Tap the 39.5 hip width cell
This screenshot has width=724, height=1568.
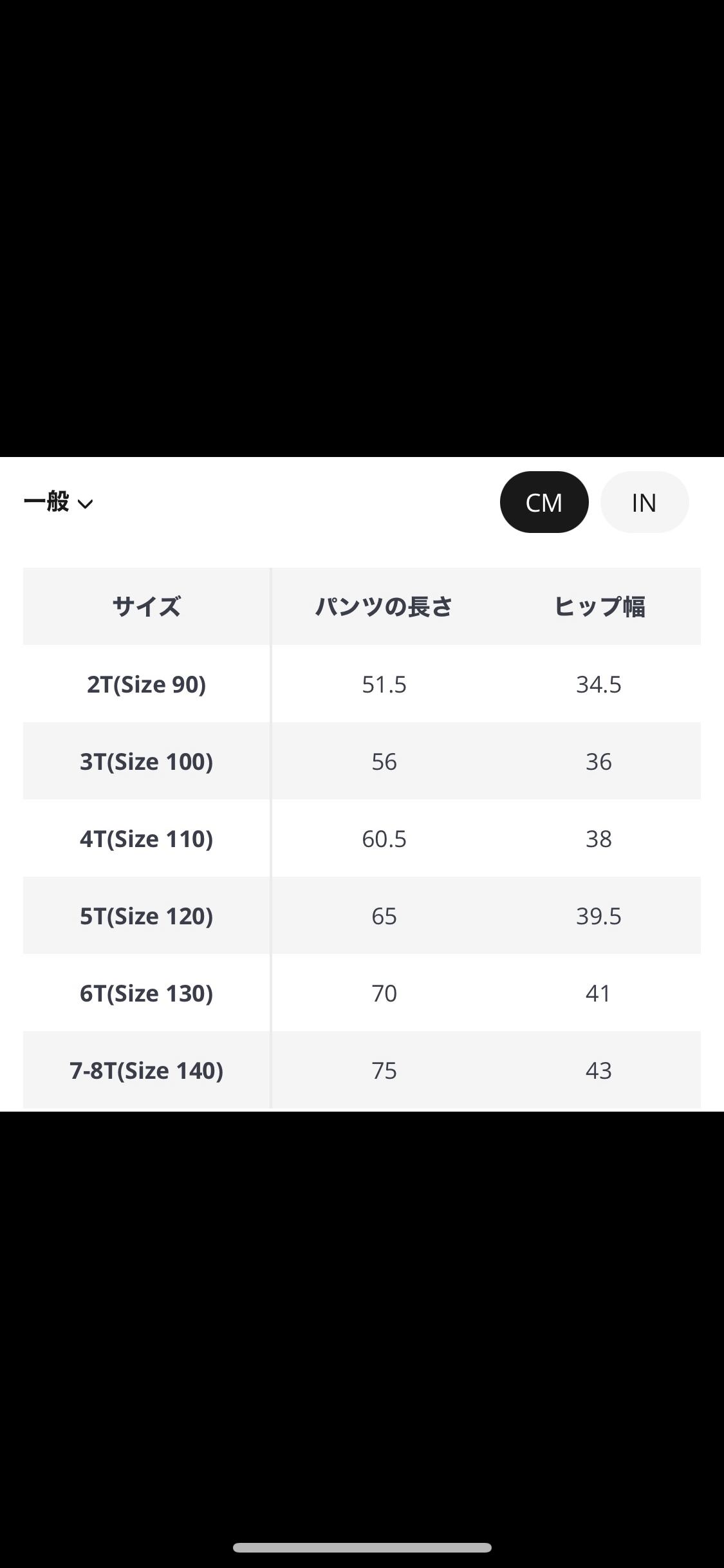[x=599, y=916]
